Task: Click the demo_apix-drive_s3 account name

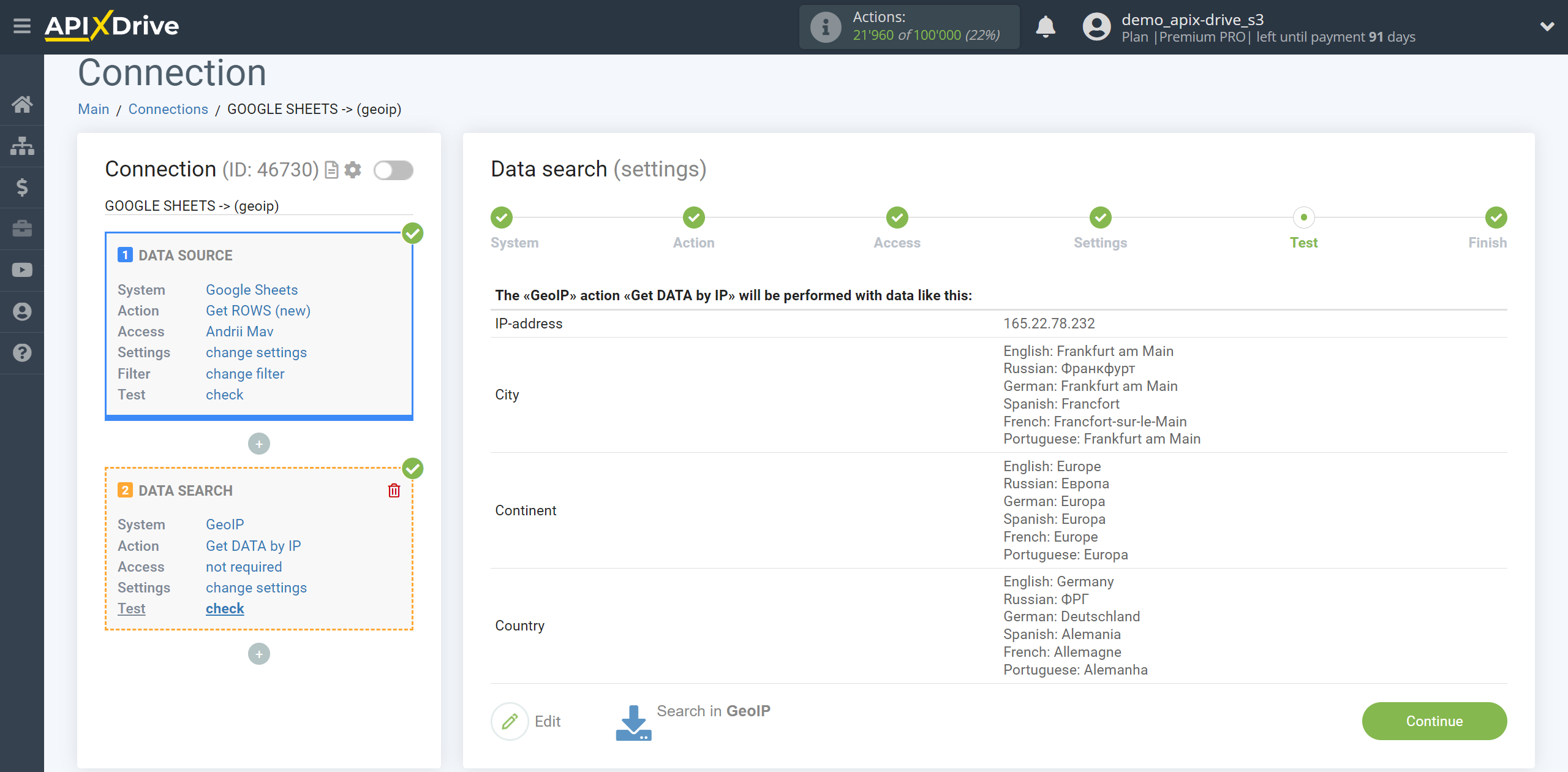Action: [1193, 20]
